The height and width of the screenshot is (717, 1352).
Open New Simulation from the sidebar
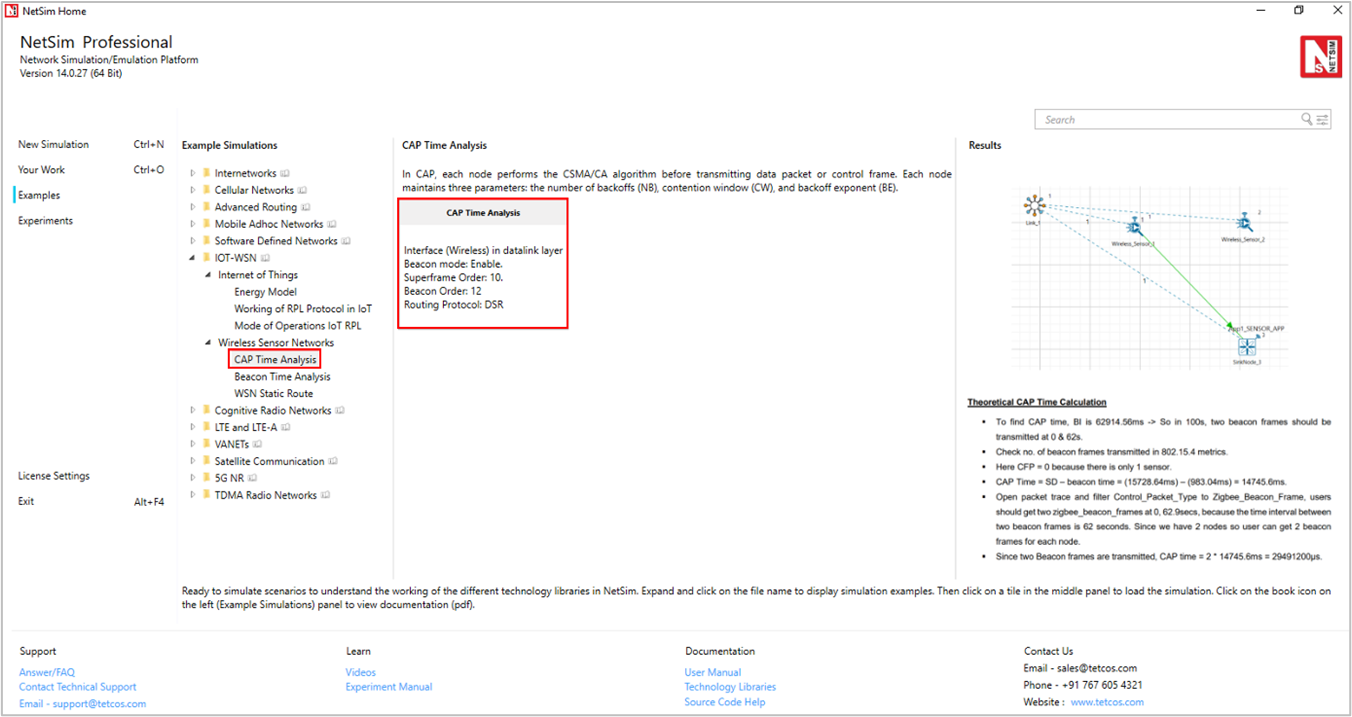click(53, 145)
